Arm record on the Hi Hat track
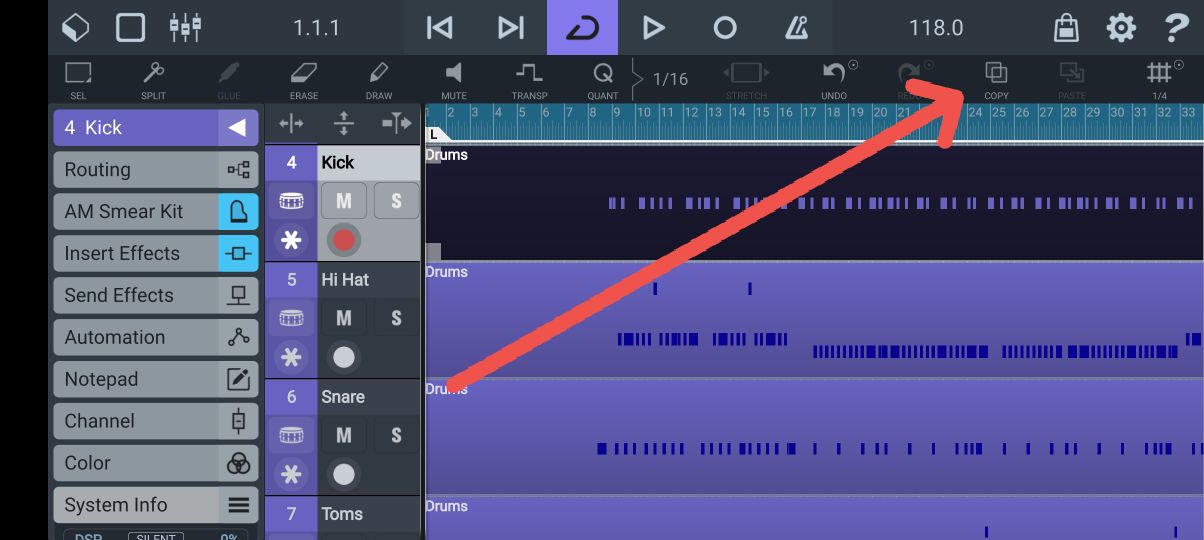1204x540 pixels. click(344, 358)
